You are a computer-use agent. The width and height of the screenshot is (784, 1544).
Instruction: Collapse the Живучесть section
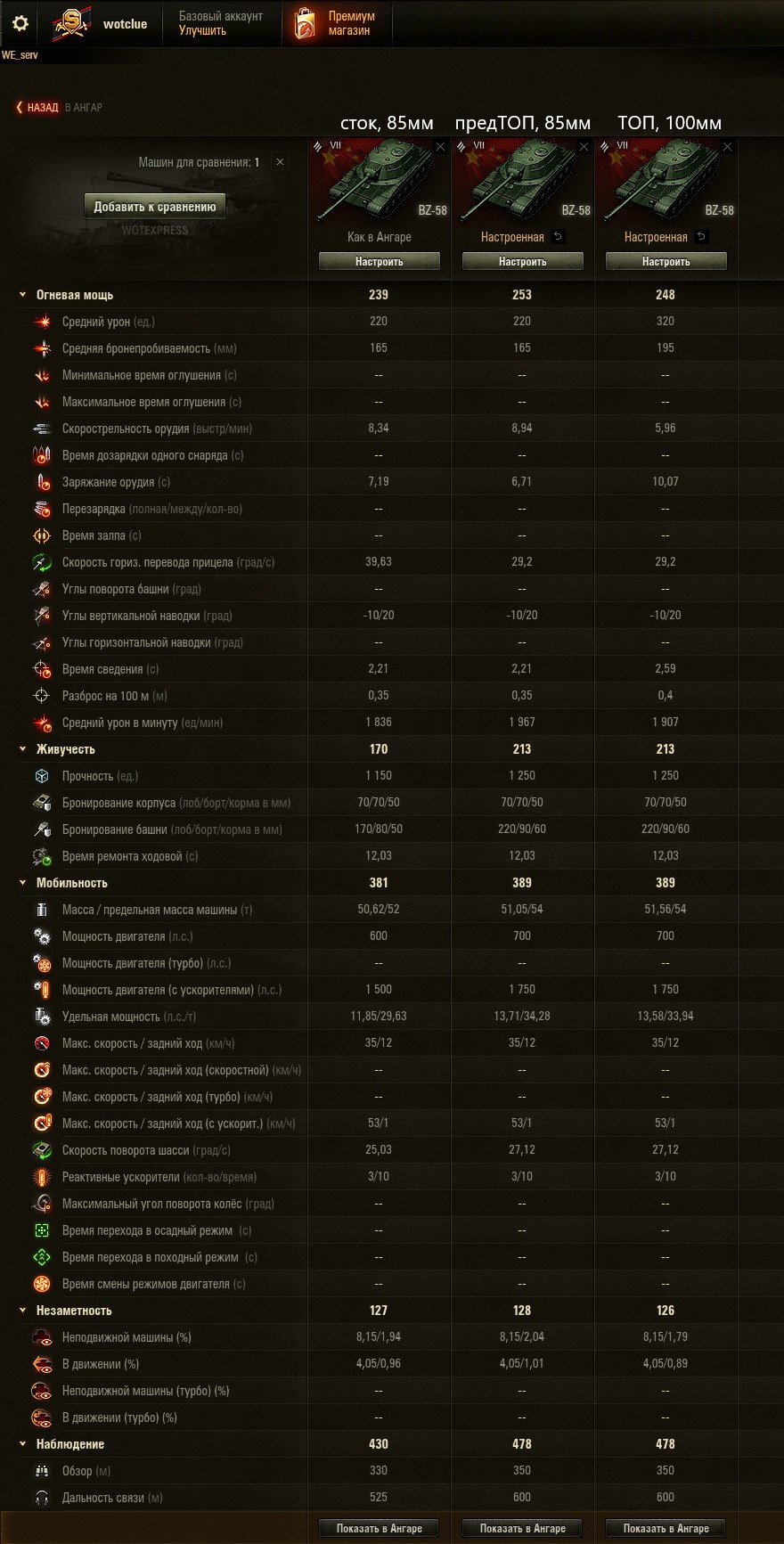coord(23,749)
